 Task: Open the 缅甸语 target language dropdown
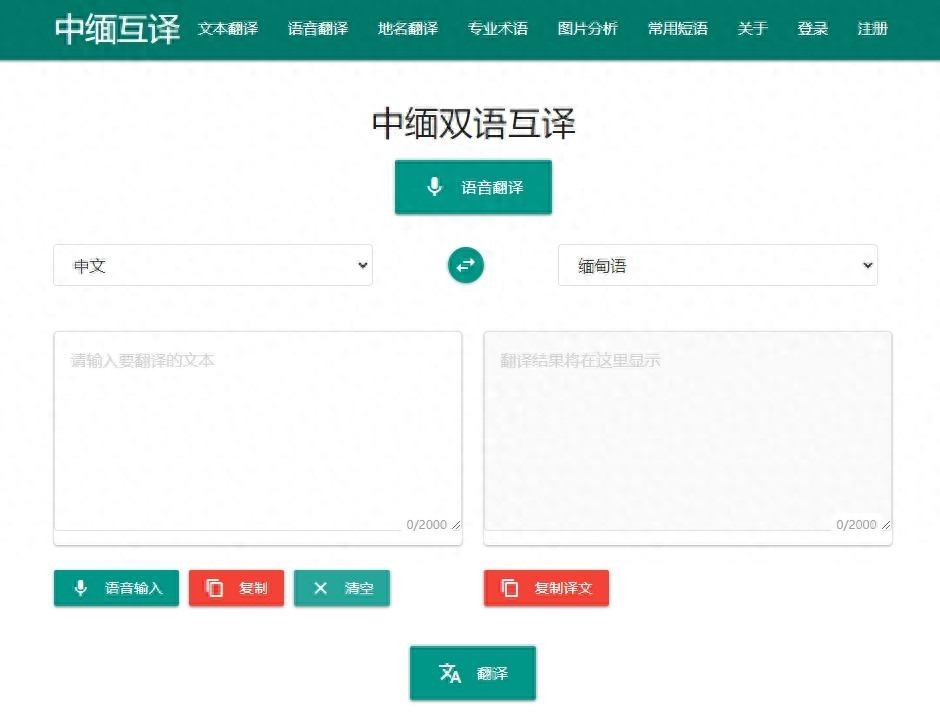tap(717, 266)
